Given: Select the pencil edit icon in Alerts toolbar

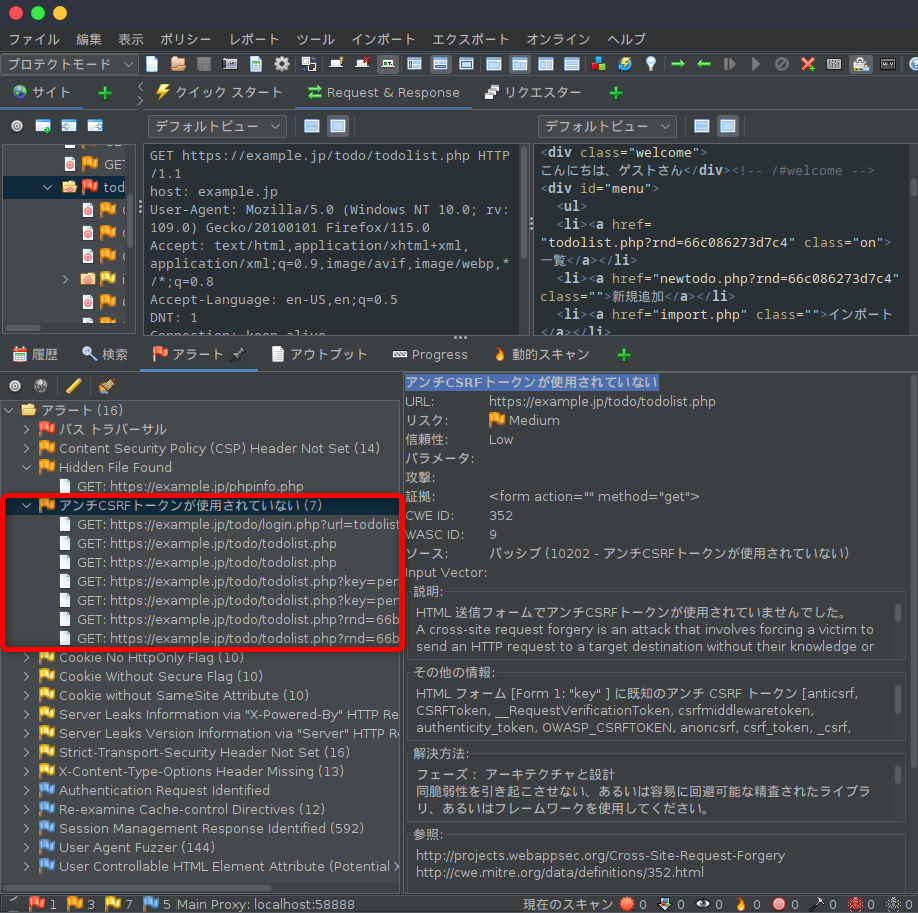Looking at the screenshot, I should coord(73,386).
